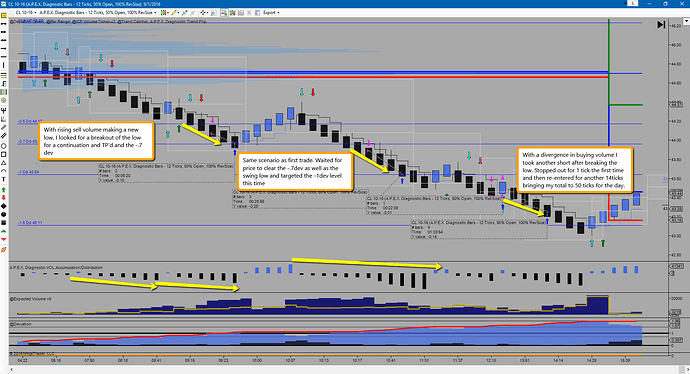Choose the red down-arrow marker tool
The image size is (690, 374).
(x=4, y=198)
